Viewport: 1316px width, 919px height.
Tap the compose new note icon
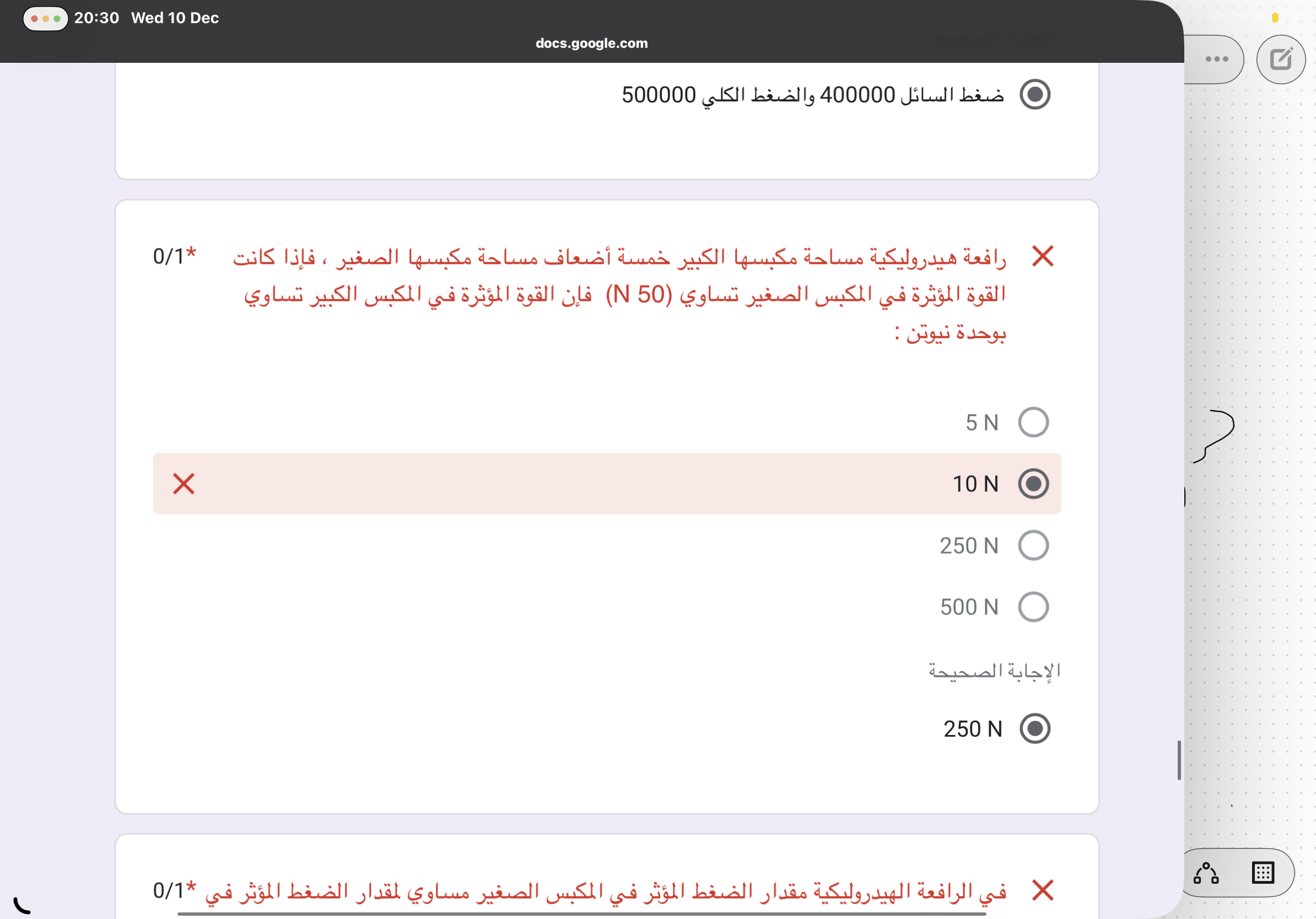pos(1281,59)
